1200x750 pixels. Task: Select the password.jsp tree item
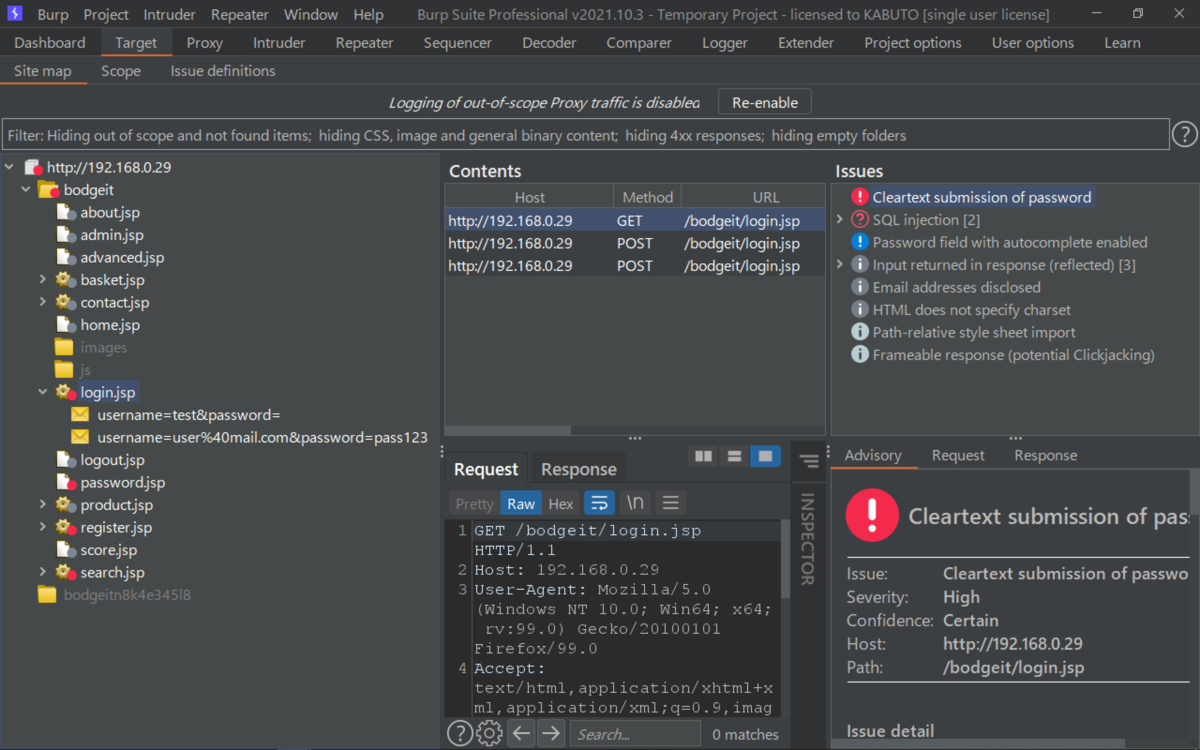point(123,482)
